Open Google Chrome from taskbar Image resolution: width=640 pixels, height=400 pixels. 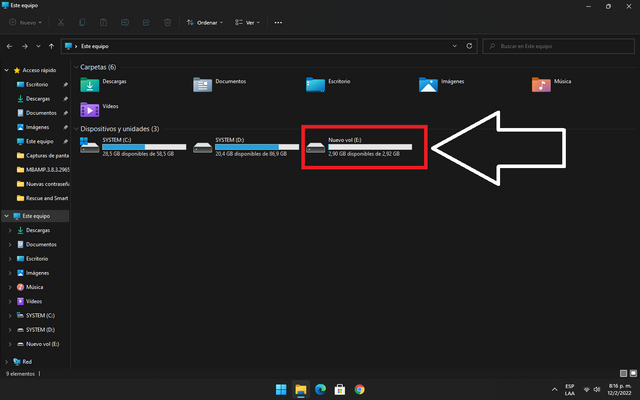[360, 389]
